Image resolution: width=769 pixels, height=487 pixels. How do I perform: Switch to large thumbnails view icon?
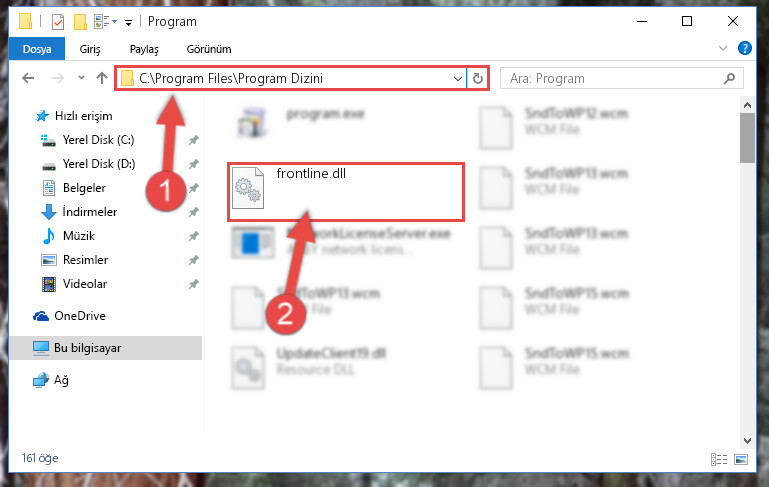(741, 459)
